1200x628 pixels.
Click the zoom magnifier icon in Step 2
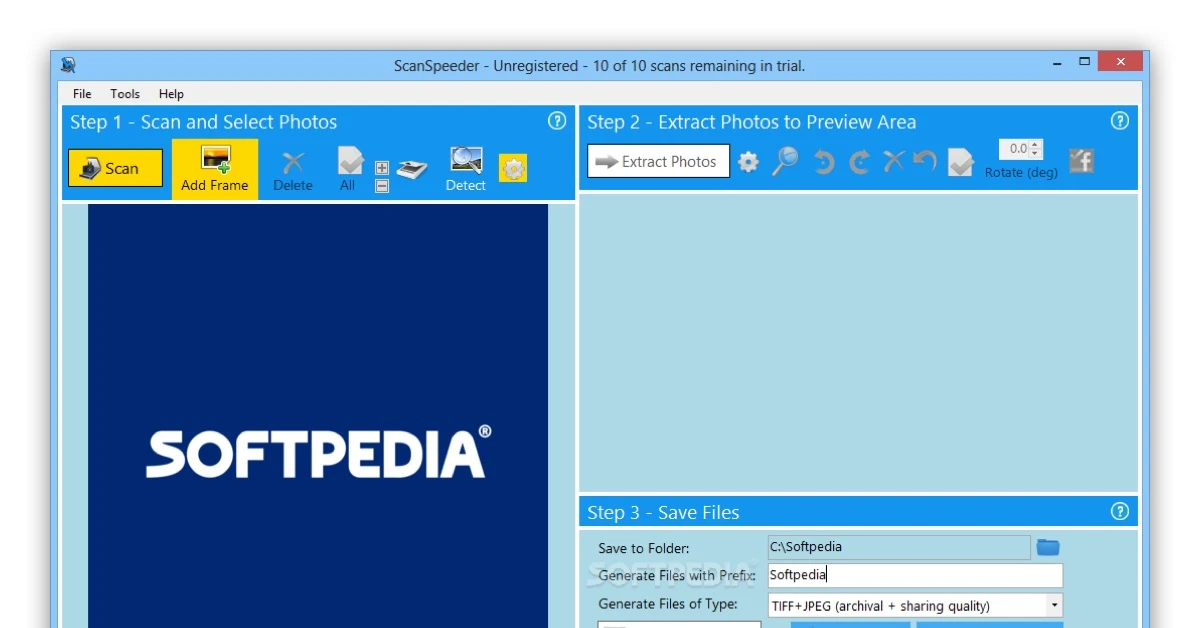[786, 161]
